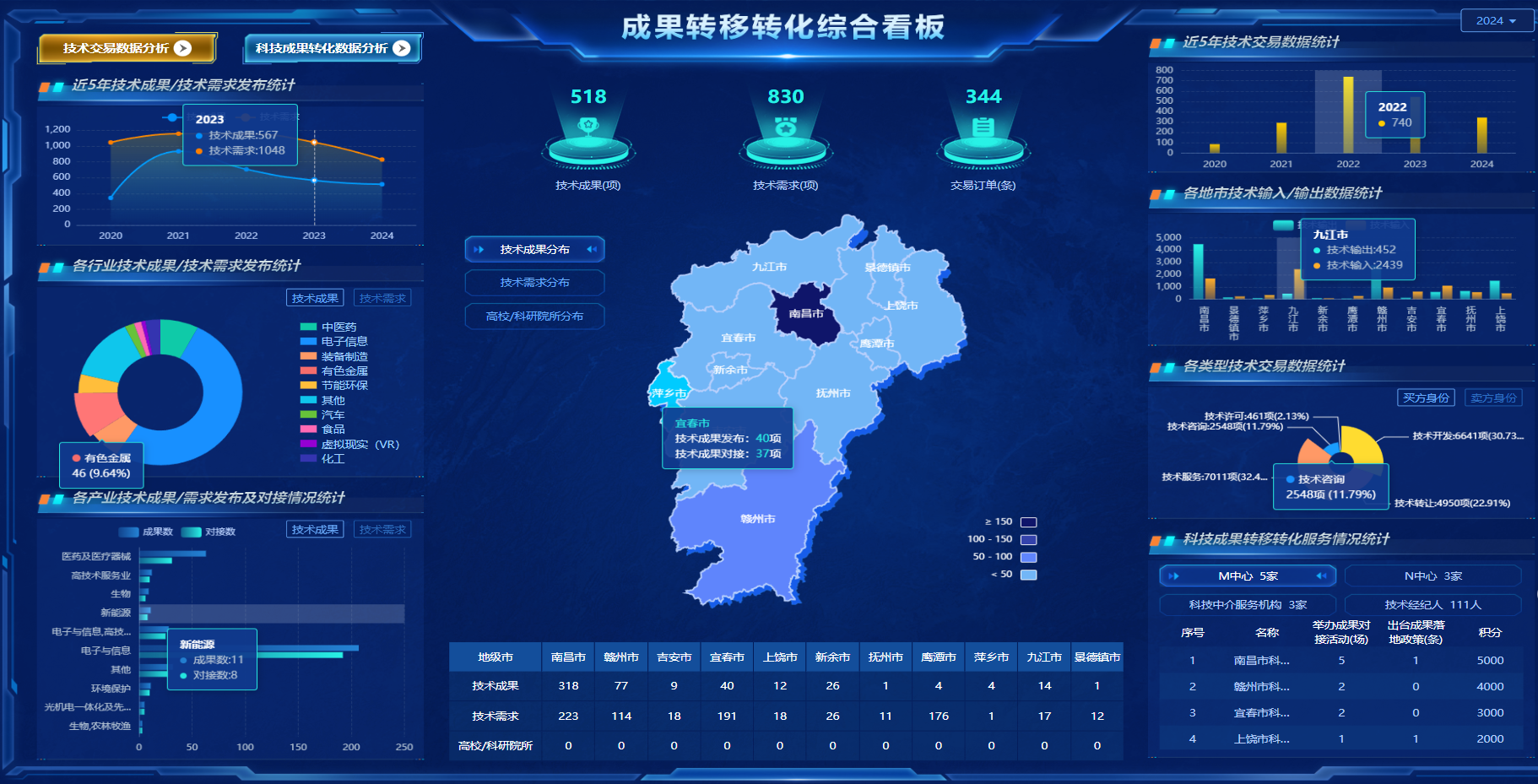Open the 2024 year dropdown
1538x784 pixels.
tap(1496, 20)
